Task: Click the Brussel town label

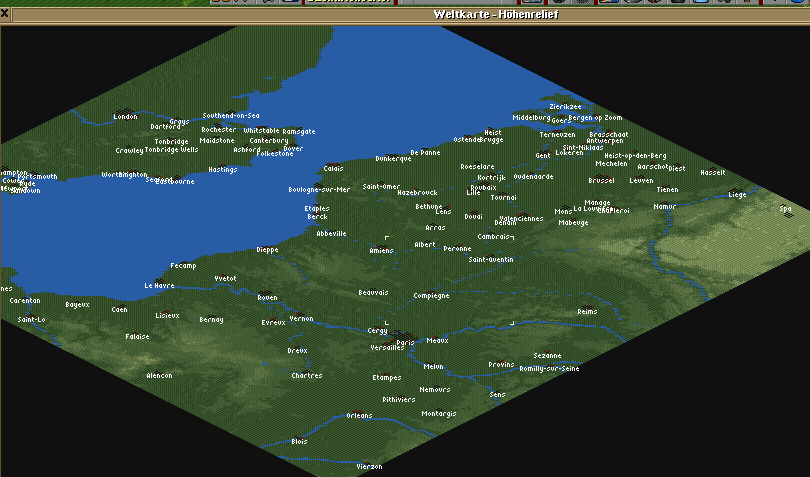Action: point(601,181)
